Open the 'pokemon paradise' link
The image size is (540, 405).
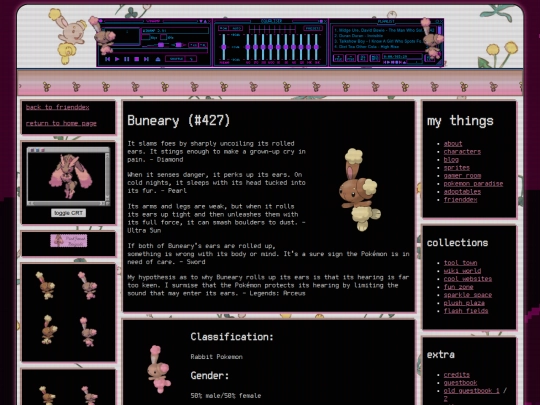coord(473,184)
